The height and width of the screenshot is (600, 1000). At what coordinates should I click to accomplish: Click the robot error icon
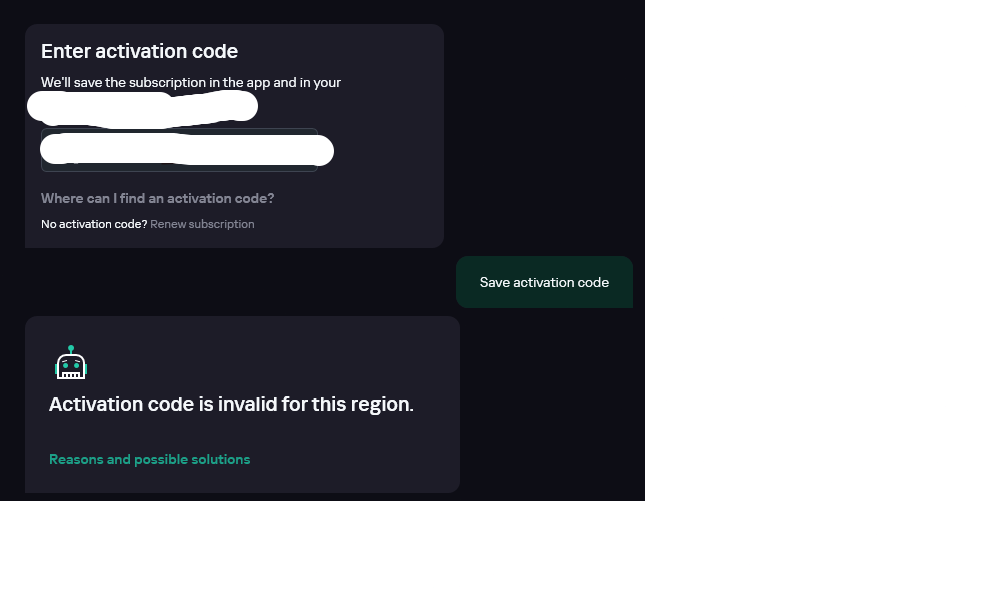(71, 362)
